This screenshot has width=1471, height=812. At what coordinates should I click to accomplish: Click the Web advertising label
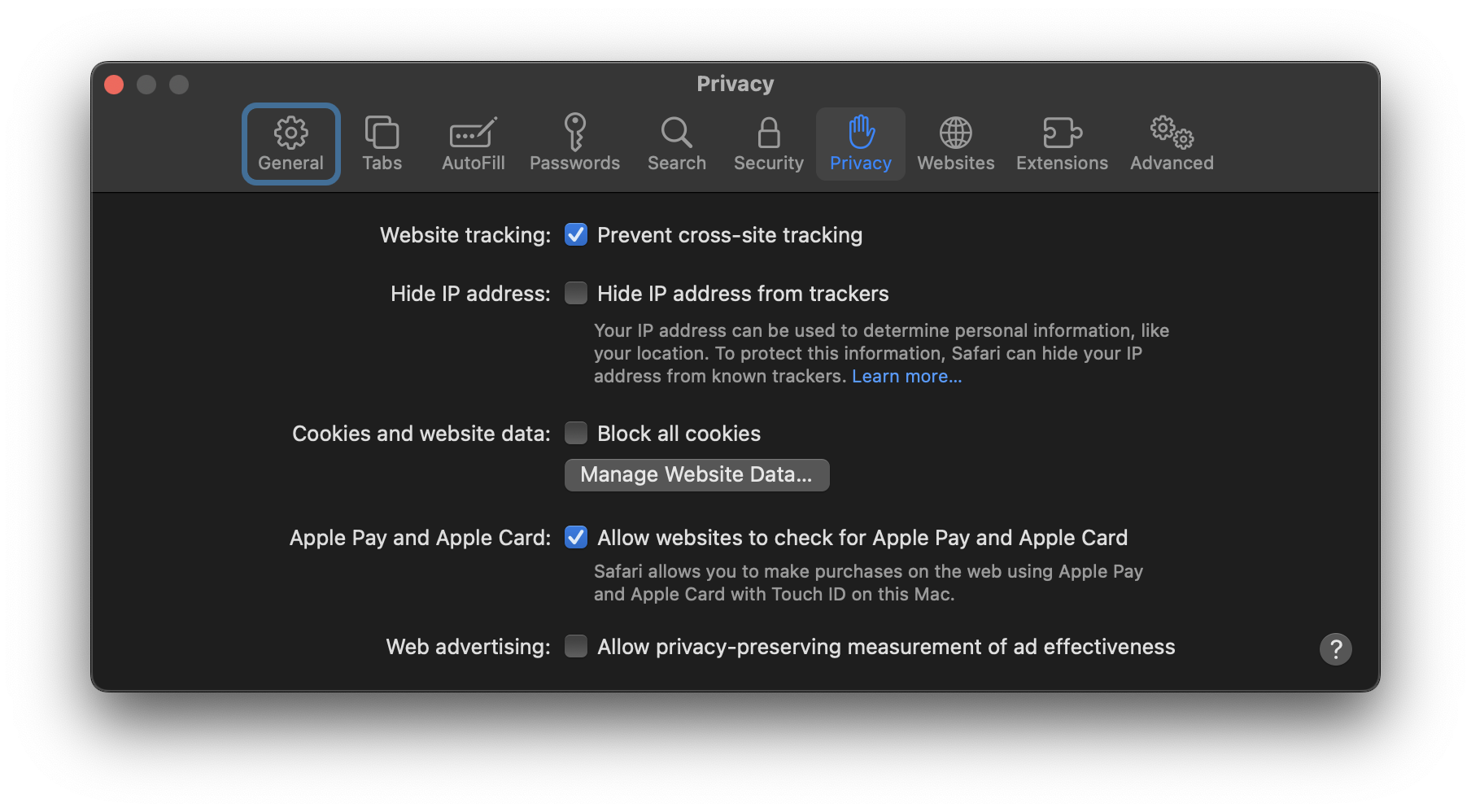(468, 647)
